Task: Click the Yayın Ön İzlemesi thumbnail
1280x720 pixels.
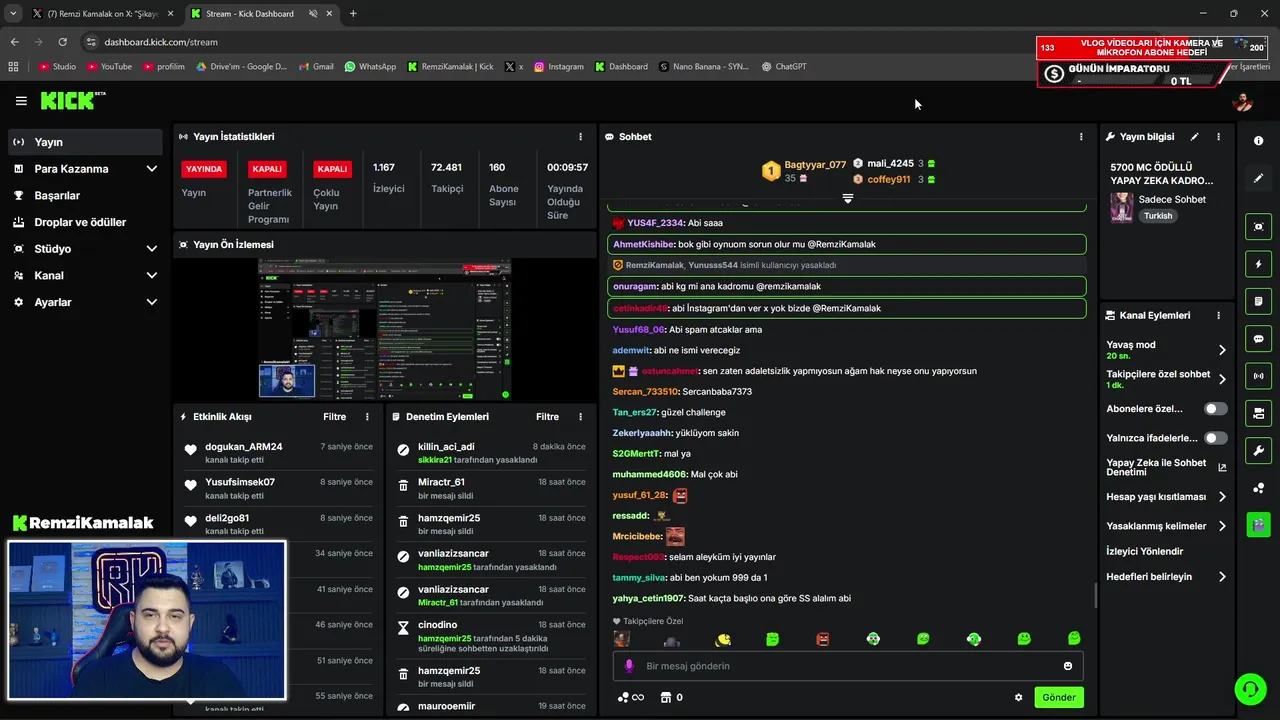Action: [x=384, y=330]
